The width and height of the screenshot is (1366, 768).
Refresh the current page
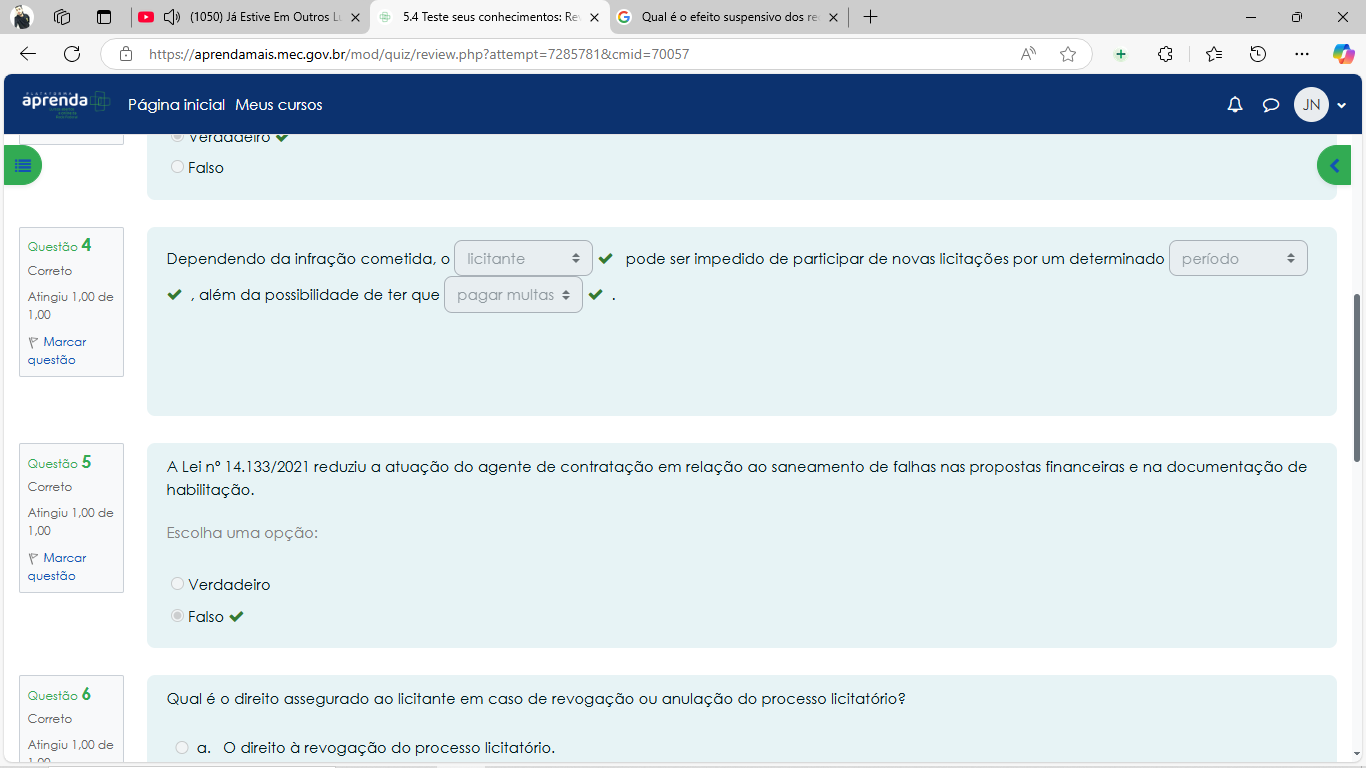[72, 54]
